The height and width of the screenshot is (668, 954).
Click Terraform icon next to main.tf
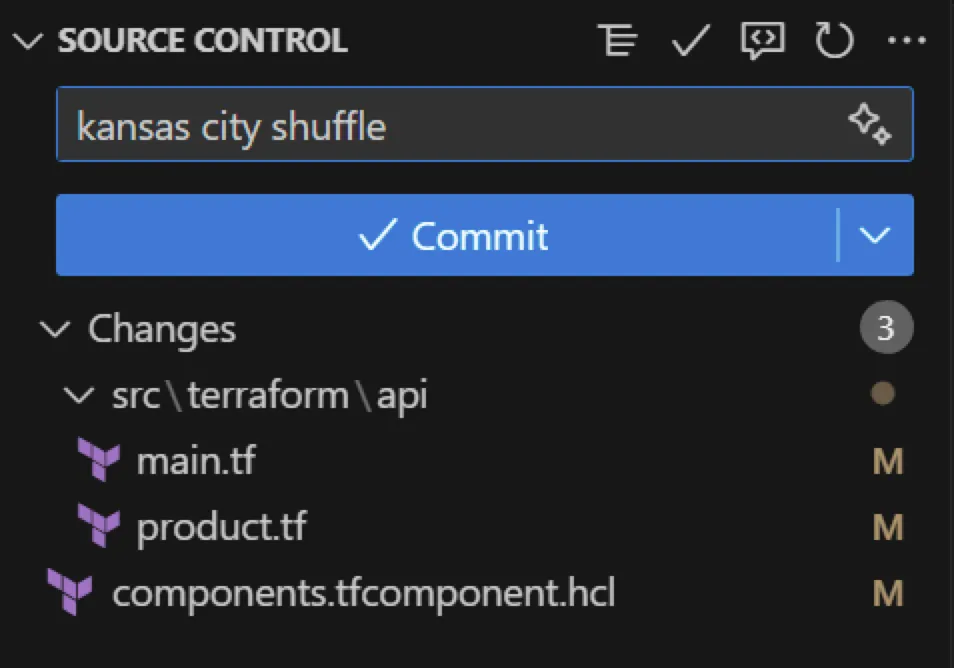tap(99, 461)
